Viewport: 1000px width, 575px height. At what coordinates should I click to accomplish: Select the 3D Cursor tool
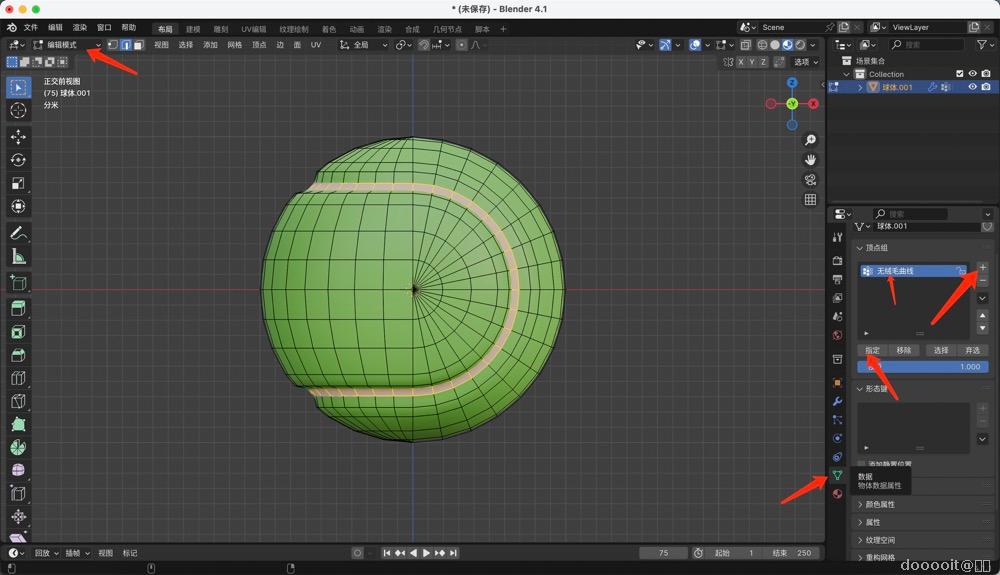[x=18, y=110]
